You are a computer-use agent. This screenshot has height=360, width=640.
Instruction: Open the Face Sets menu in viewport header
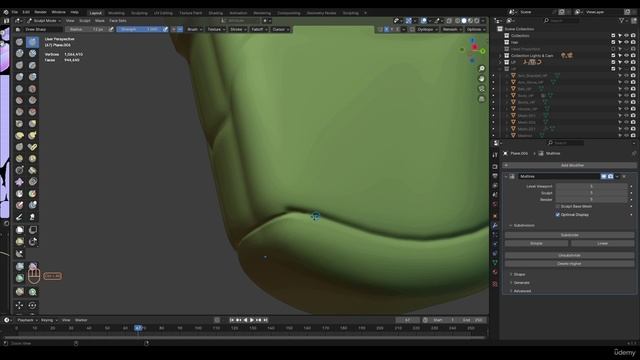(118, 20)
